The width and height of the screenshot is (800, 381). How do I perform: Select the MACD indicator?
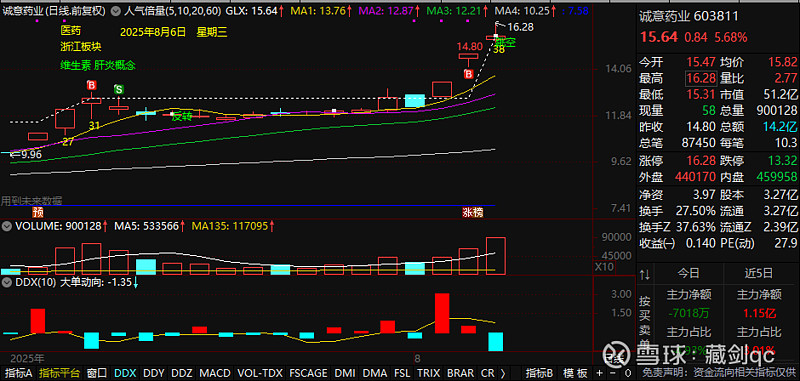click(215, 373)
